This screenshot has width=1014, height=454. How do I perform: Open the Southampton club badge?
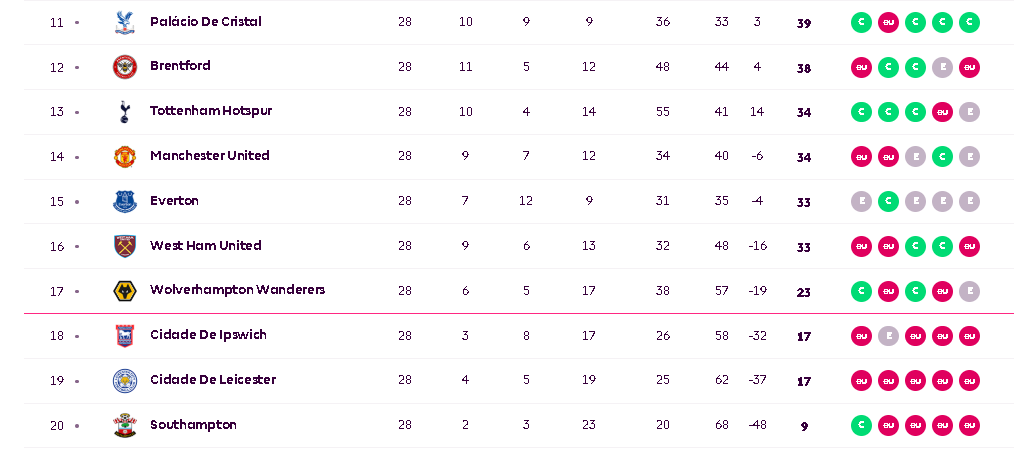pyautogui.click(x=124, y=425)
